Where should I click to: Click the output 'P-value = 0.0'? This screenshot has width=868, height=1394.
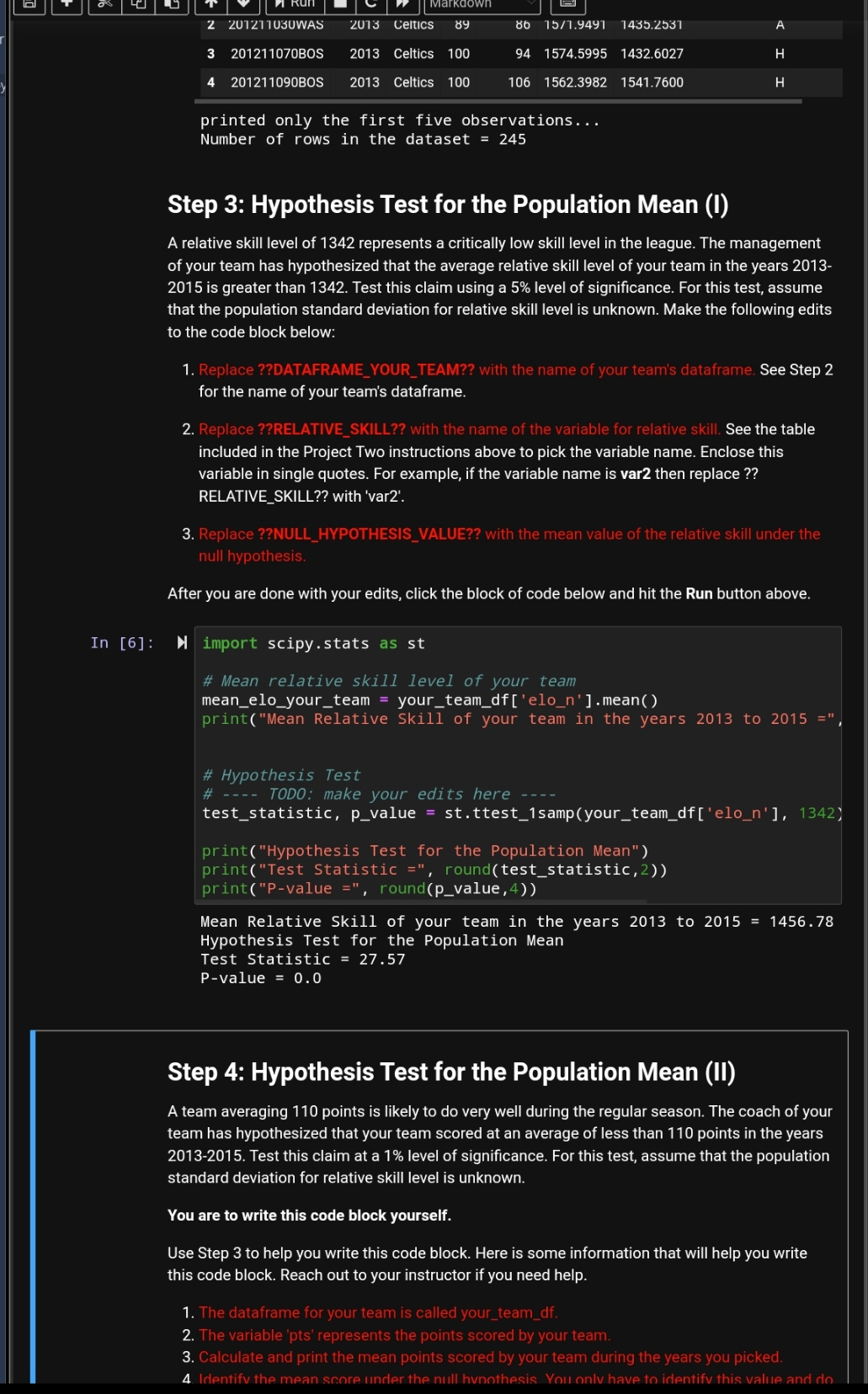tap(260, 978)
